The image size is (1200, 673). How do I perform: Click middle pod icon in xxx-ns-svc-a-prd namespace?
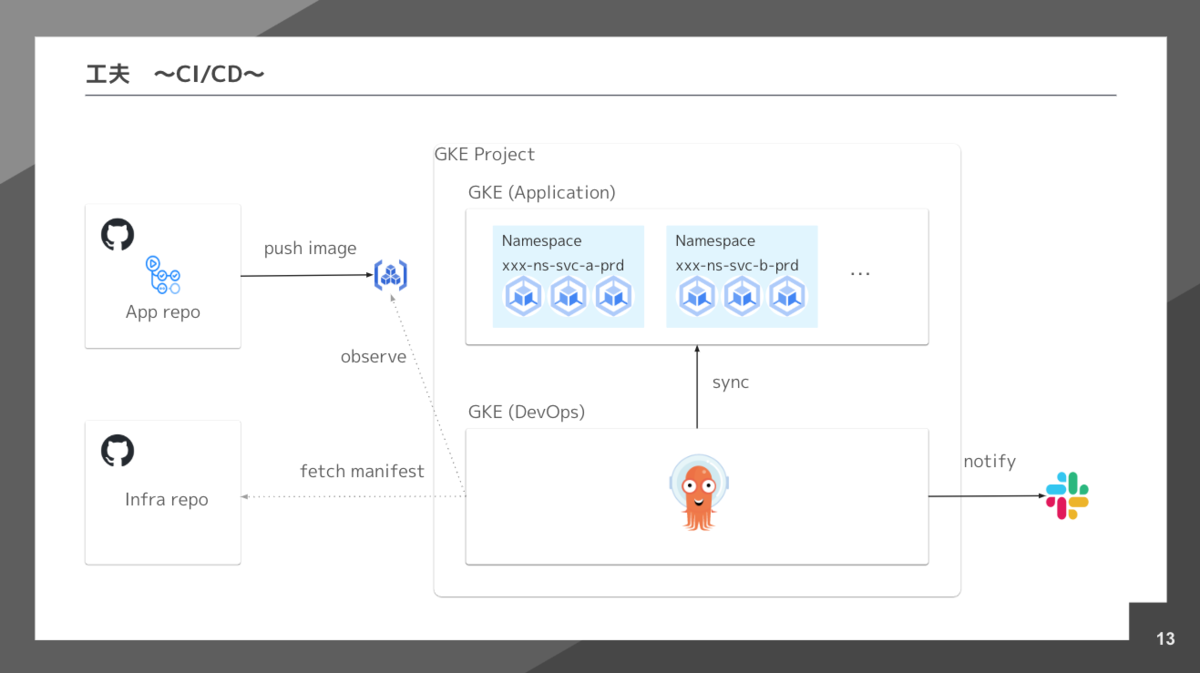(568, 296)
